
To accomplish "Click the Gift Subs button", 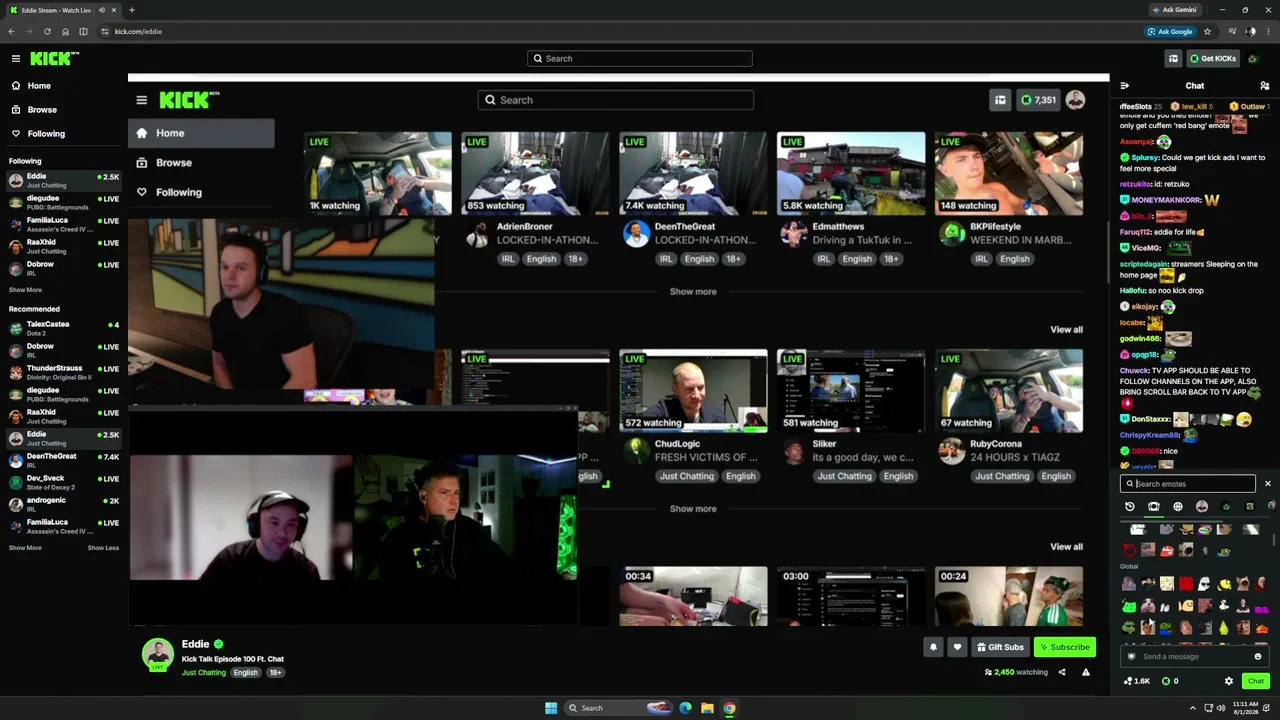I will [x=1000, y=647].
